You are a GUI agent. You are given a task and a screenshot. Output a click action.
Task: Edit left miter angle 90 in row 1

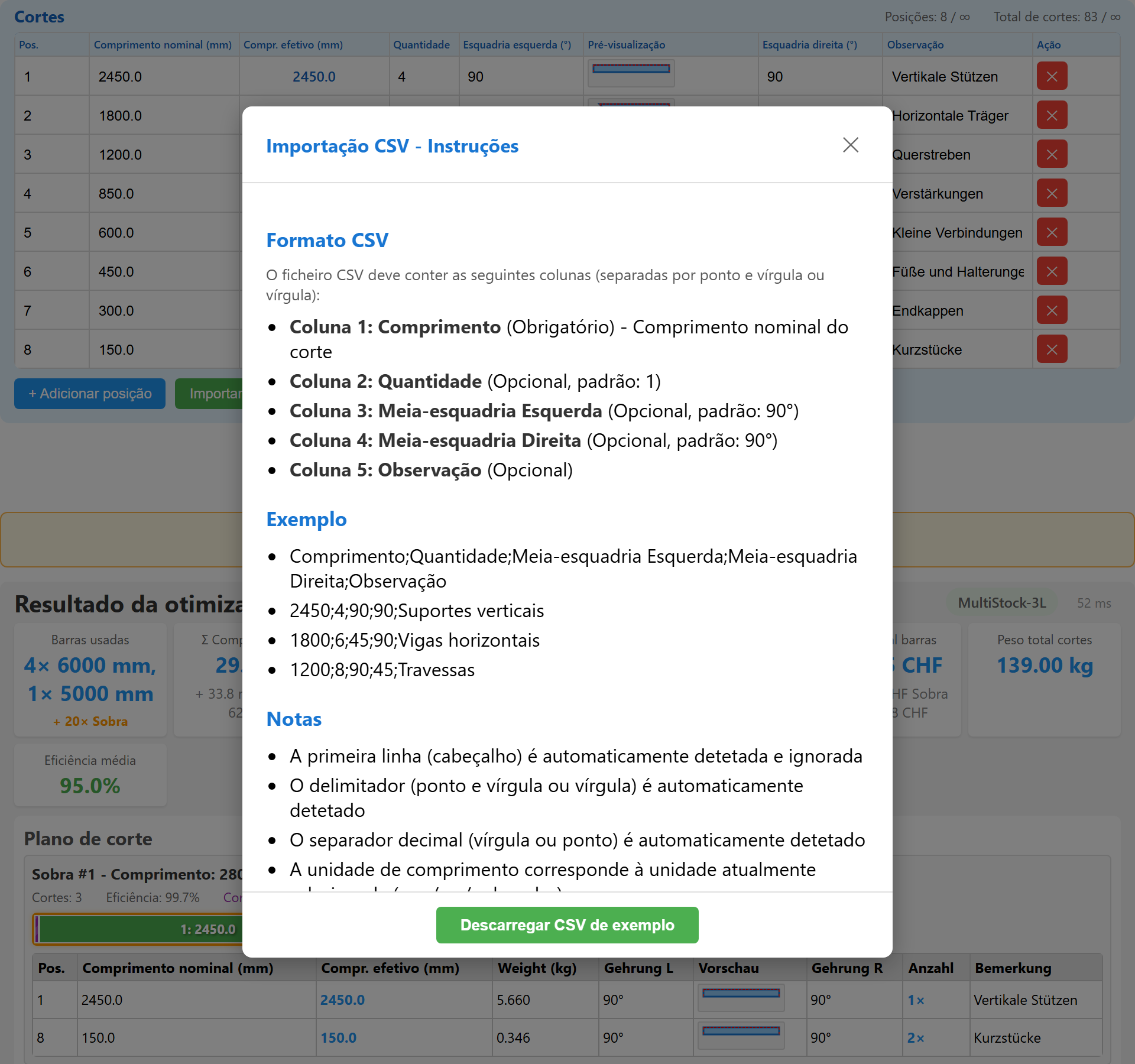[521, 77]
